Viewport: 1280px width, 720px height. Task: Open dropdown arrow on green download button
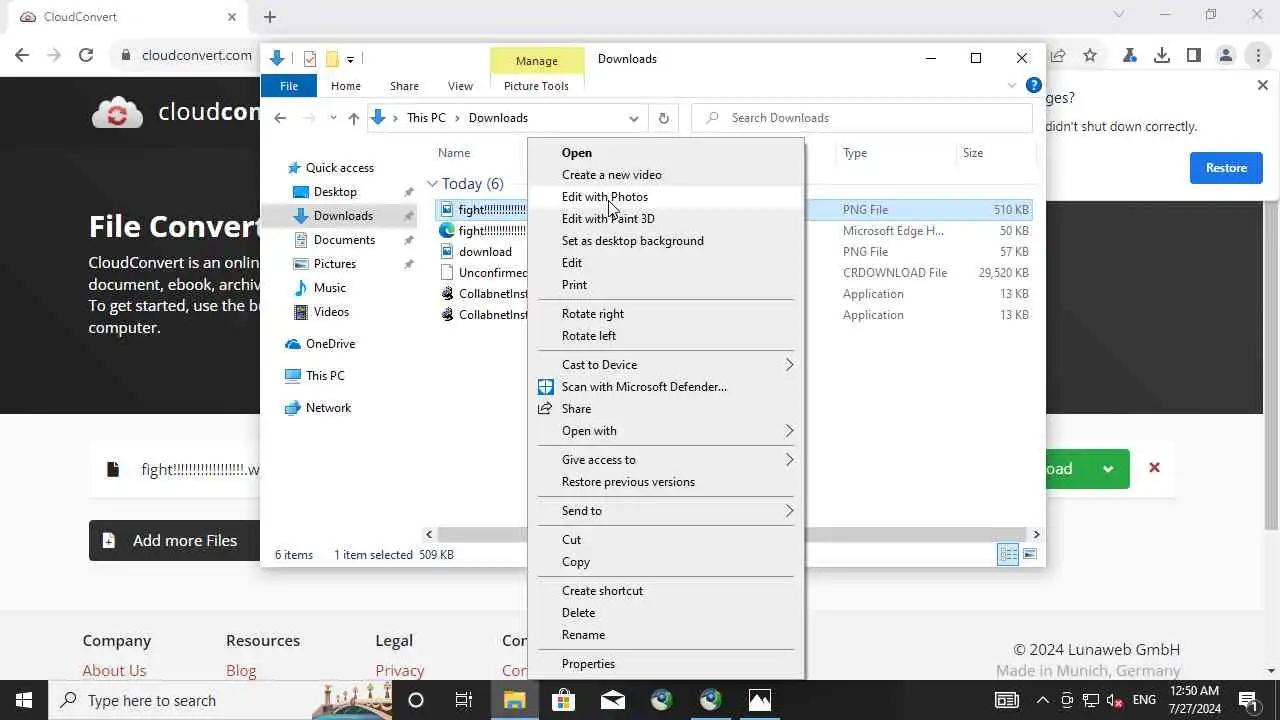tap(1108, 468)
